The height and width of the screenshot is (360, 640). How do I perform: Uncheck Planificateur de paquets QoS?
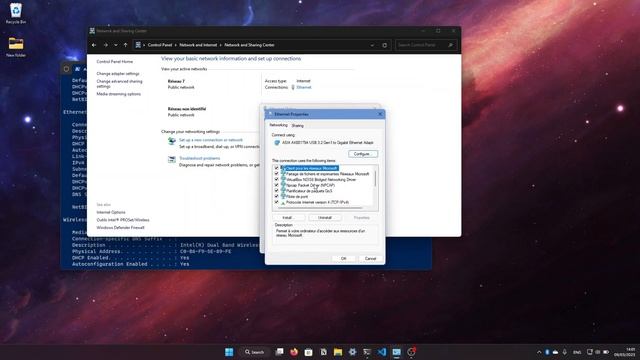pyautogui.click(x=276, y=191)
